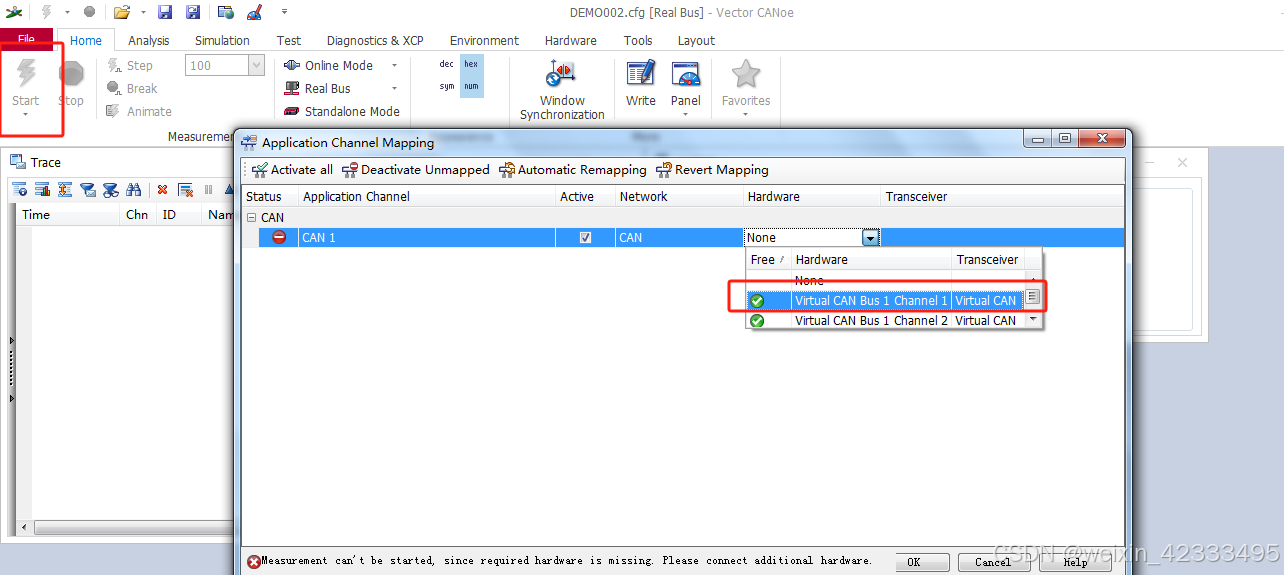The height and width of the screenshot is (575, 1284).
Task: Open the Hardware None dropdown arrow
Action: click(x=871, y=238)
